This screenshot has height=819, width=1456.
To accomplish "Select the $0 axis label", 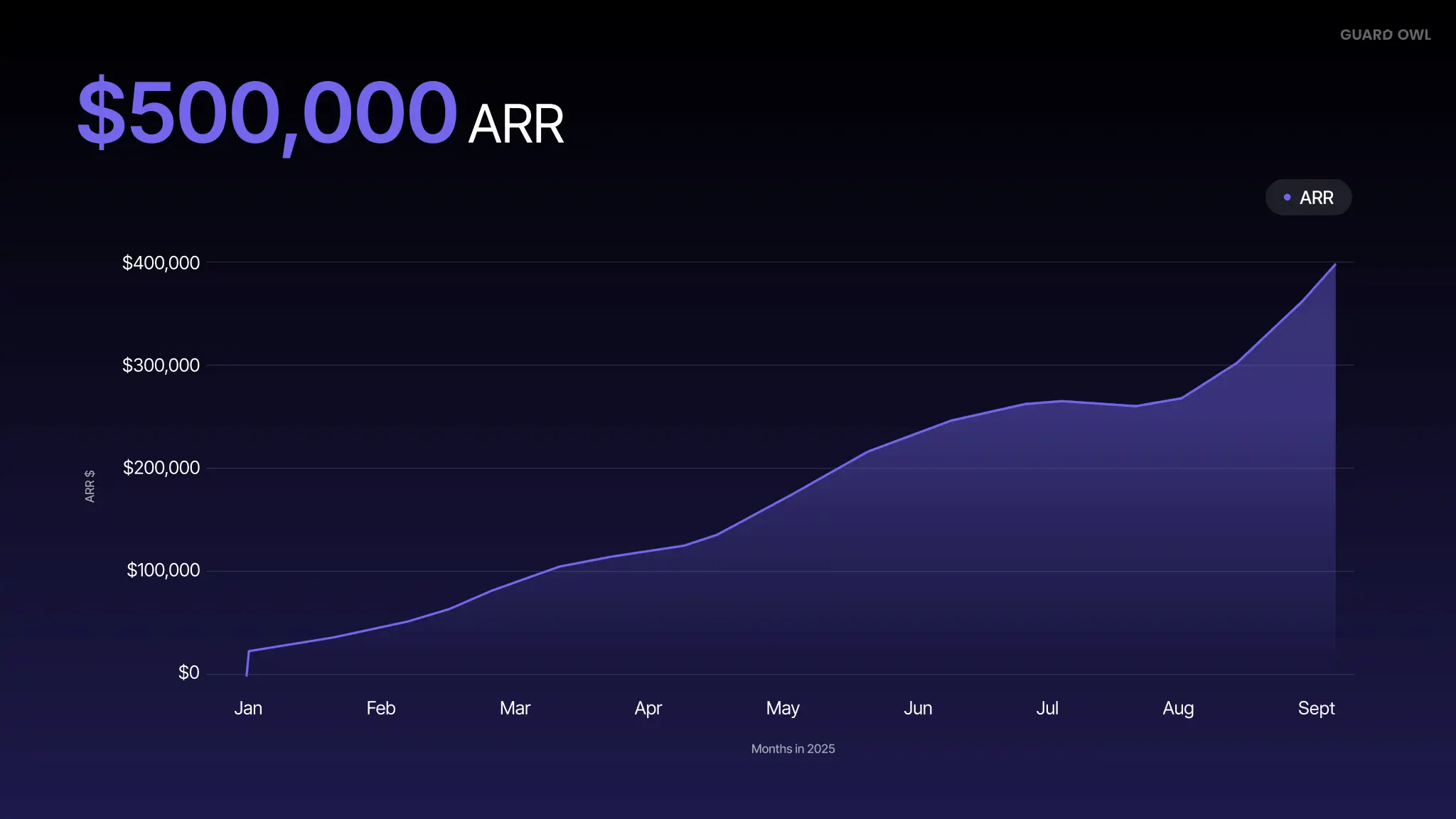I will point(188,673).
